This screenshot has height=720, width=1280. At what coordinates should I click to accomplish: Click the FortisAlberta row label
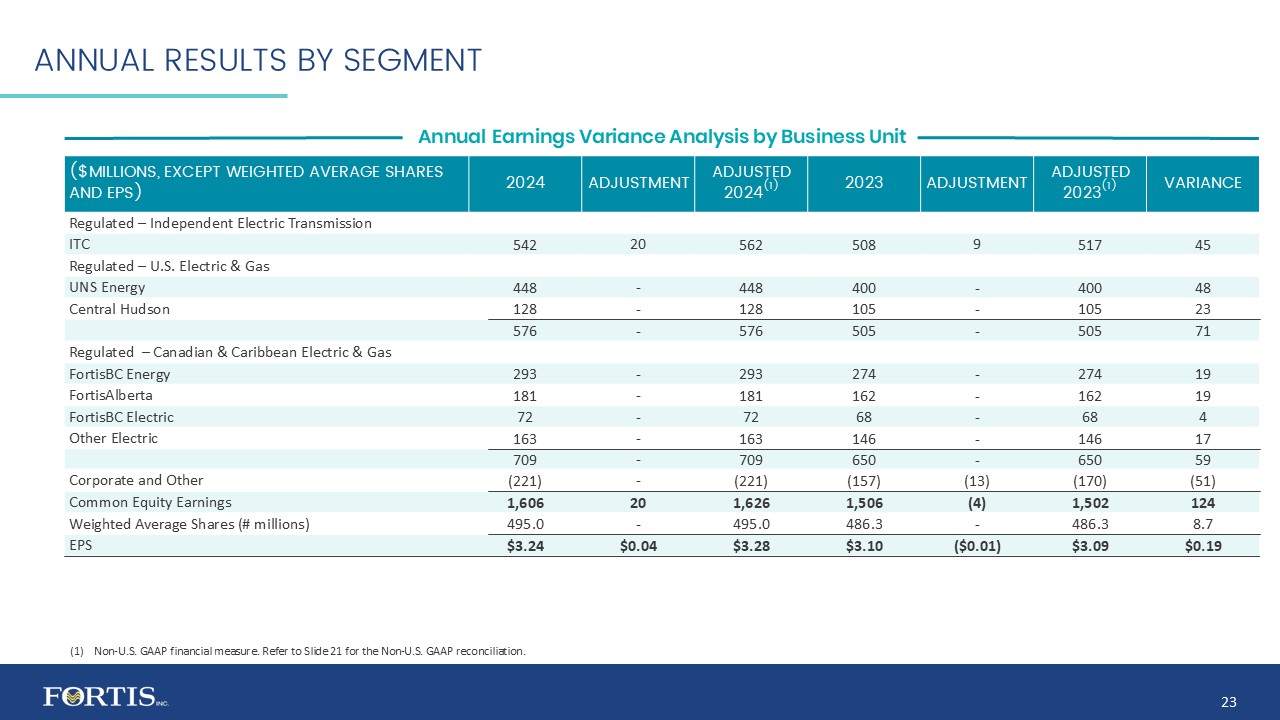coord(111,395)
